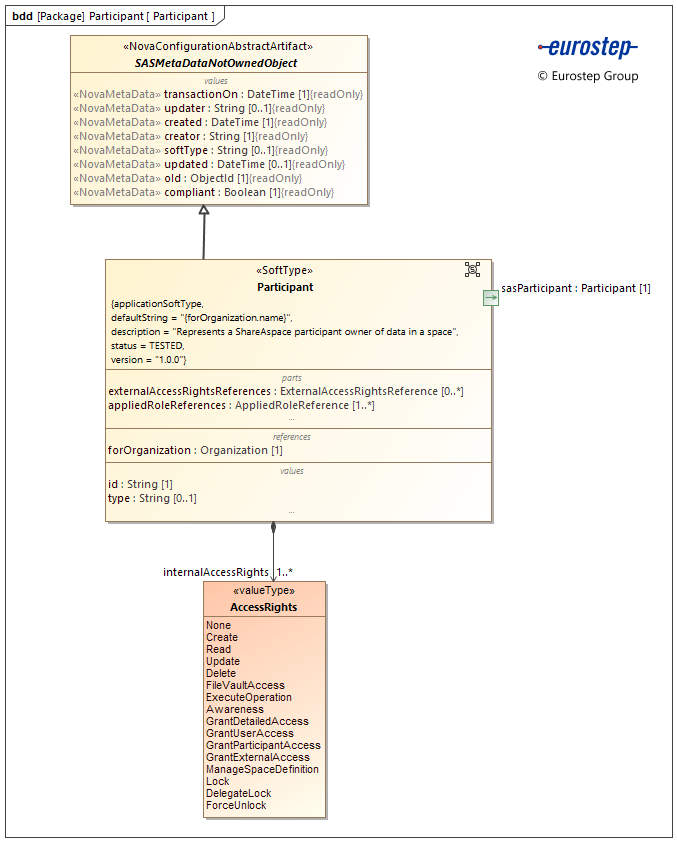Select the green sasParticipant port arrow icon
Viewport: 677px width, 842px height.
[491, 297]
